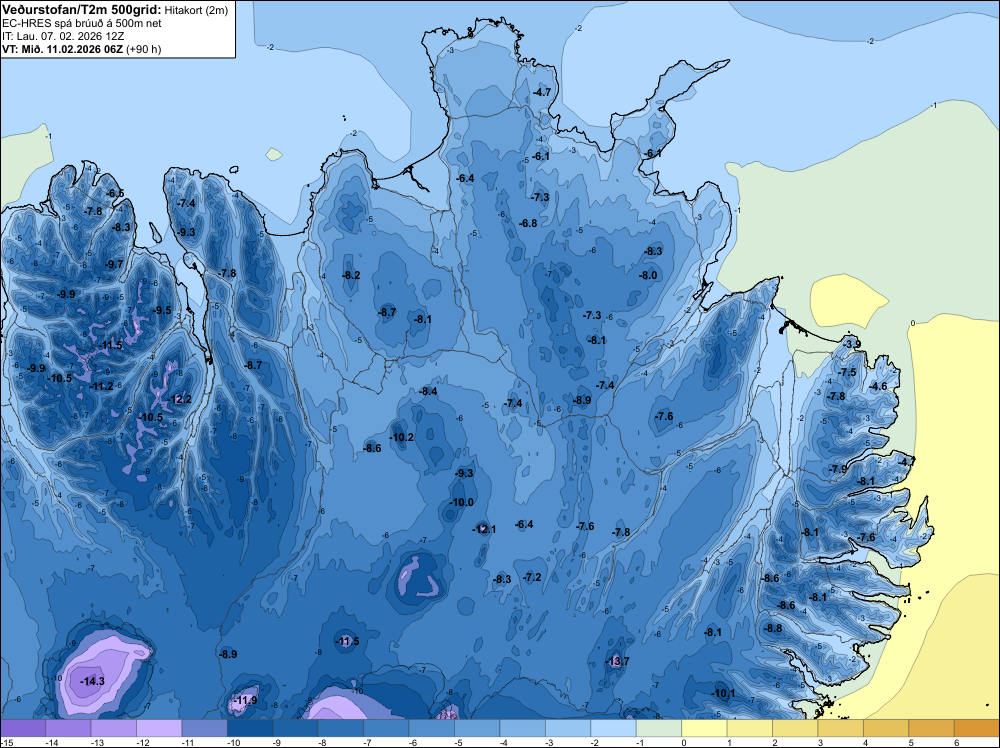Select the -10.0 temperature value

pyautogui.click(x=462, y=502)
